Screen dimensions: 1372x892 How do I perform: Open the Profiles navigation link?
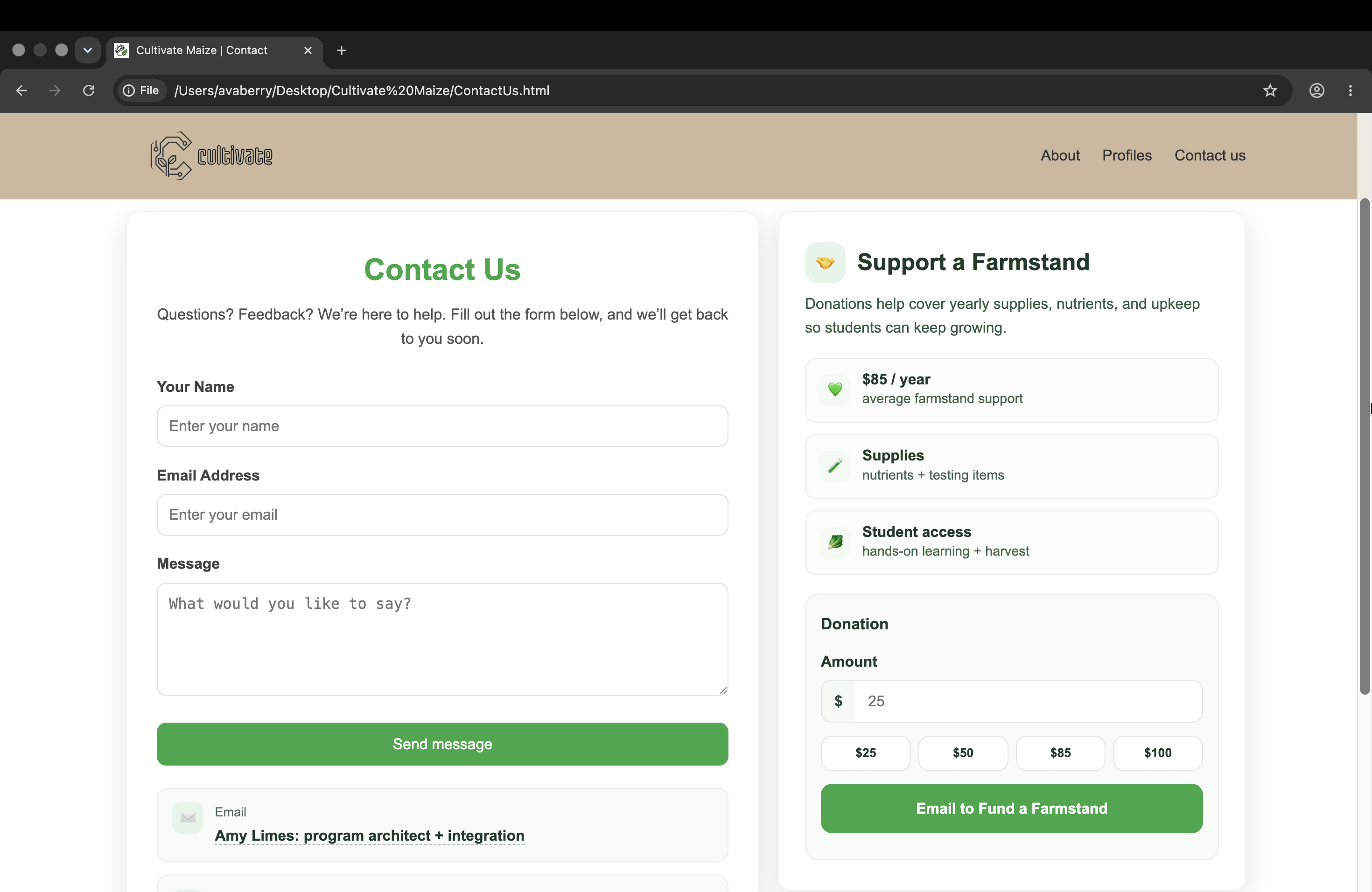point(1127,155)
